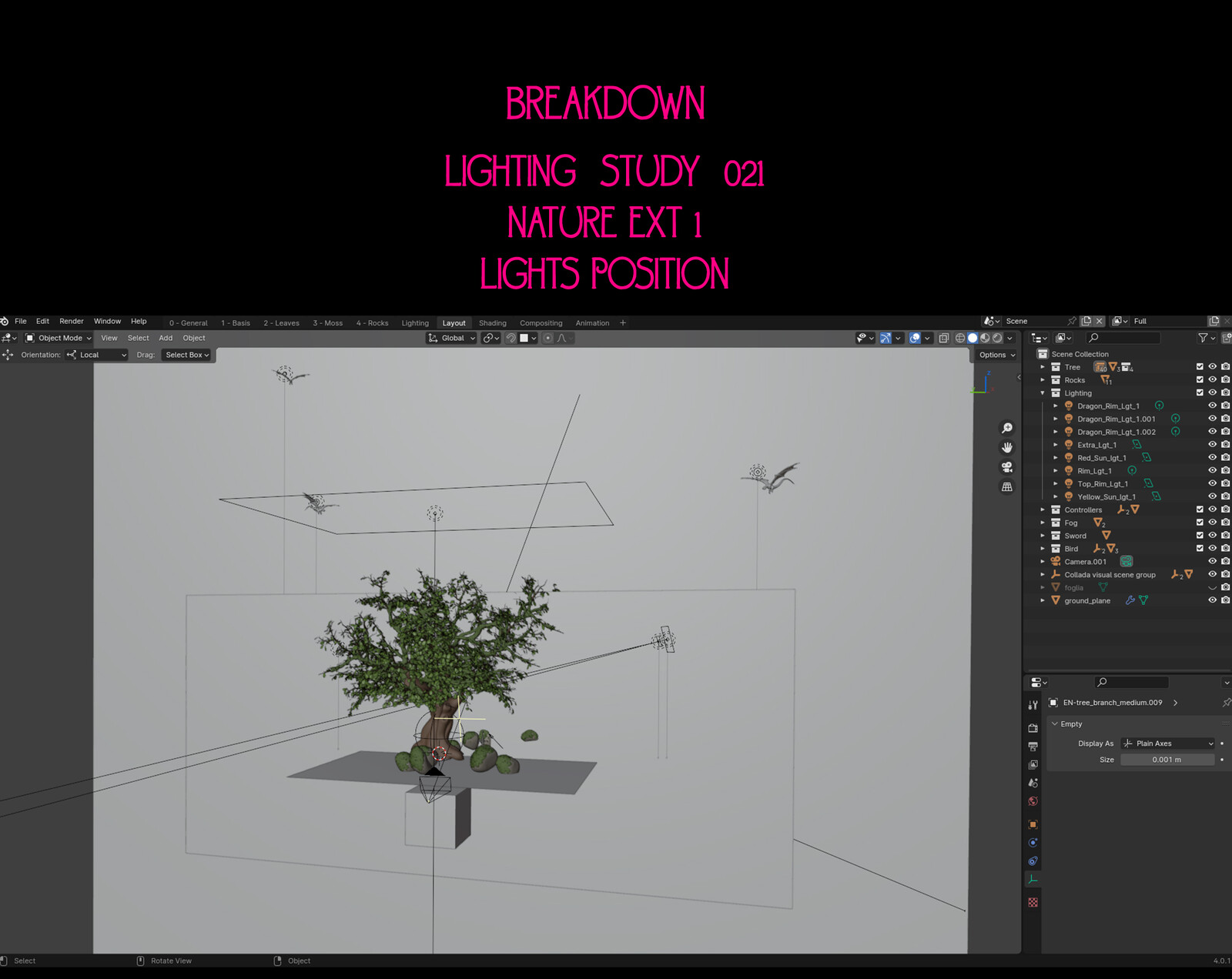
Task: Select rendered viewport shading mode
Action: [997, 338]
